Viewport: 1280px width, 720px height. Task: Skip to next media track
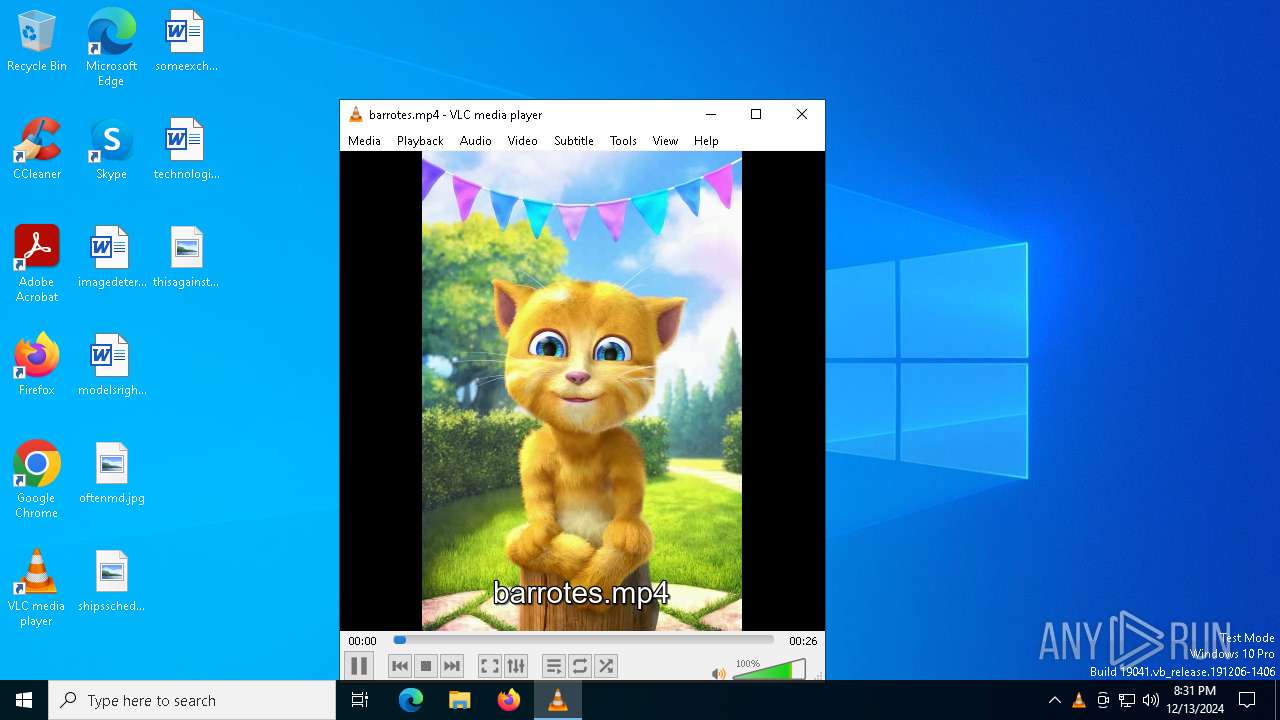pos(452,666)
